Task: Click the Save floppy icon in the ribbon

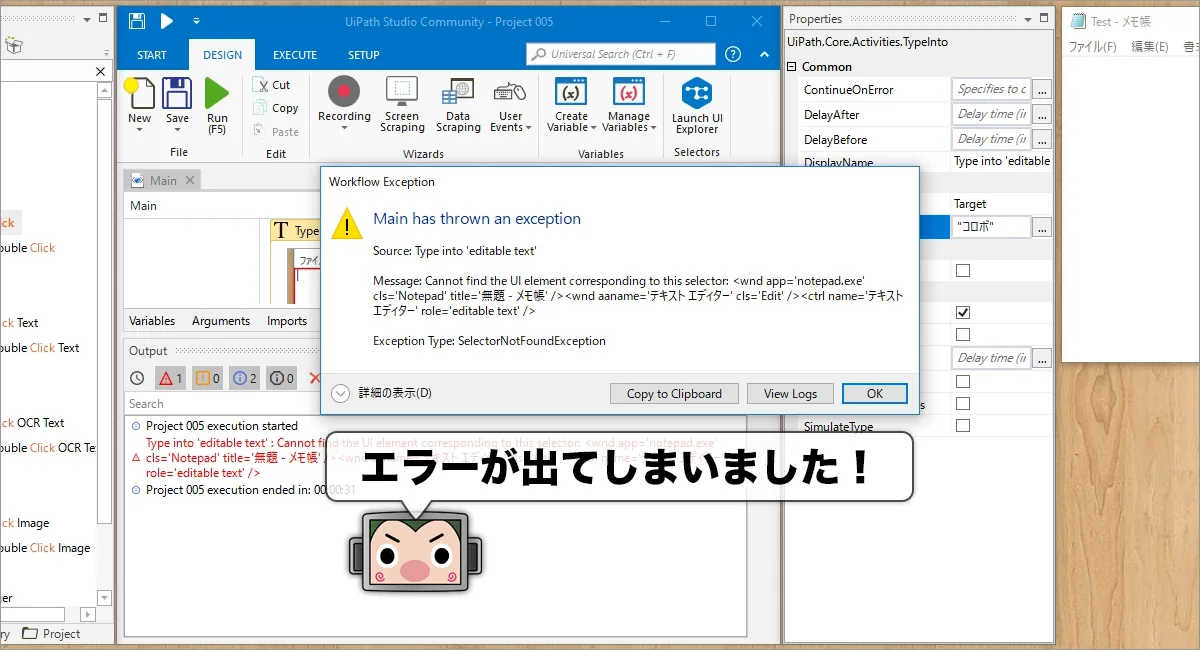Action: pyautogui.click(x=177, y=93)
